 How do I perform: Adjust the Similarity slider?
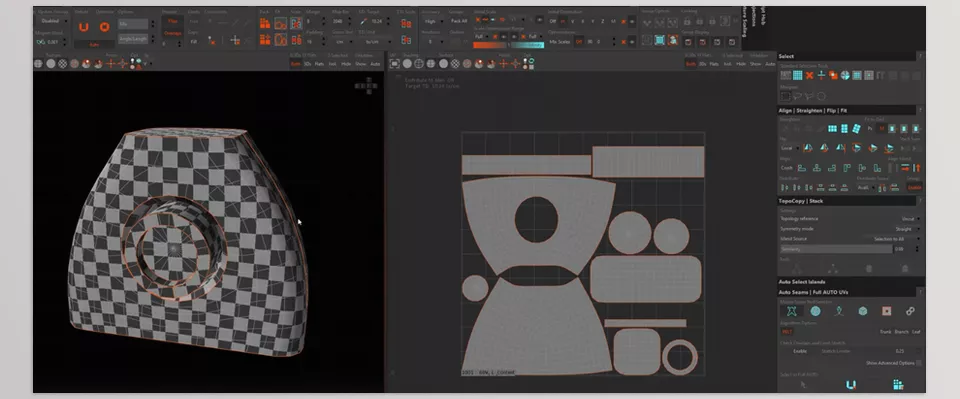(836, 249)
